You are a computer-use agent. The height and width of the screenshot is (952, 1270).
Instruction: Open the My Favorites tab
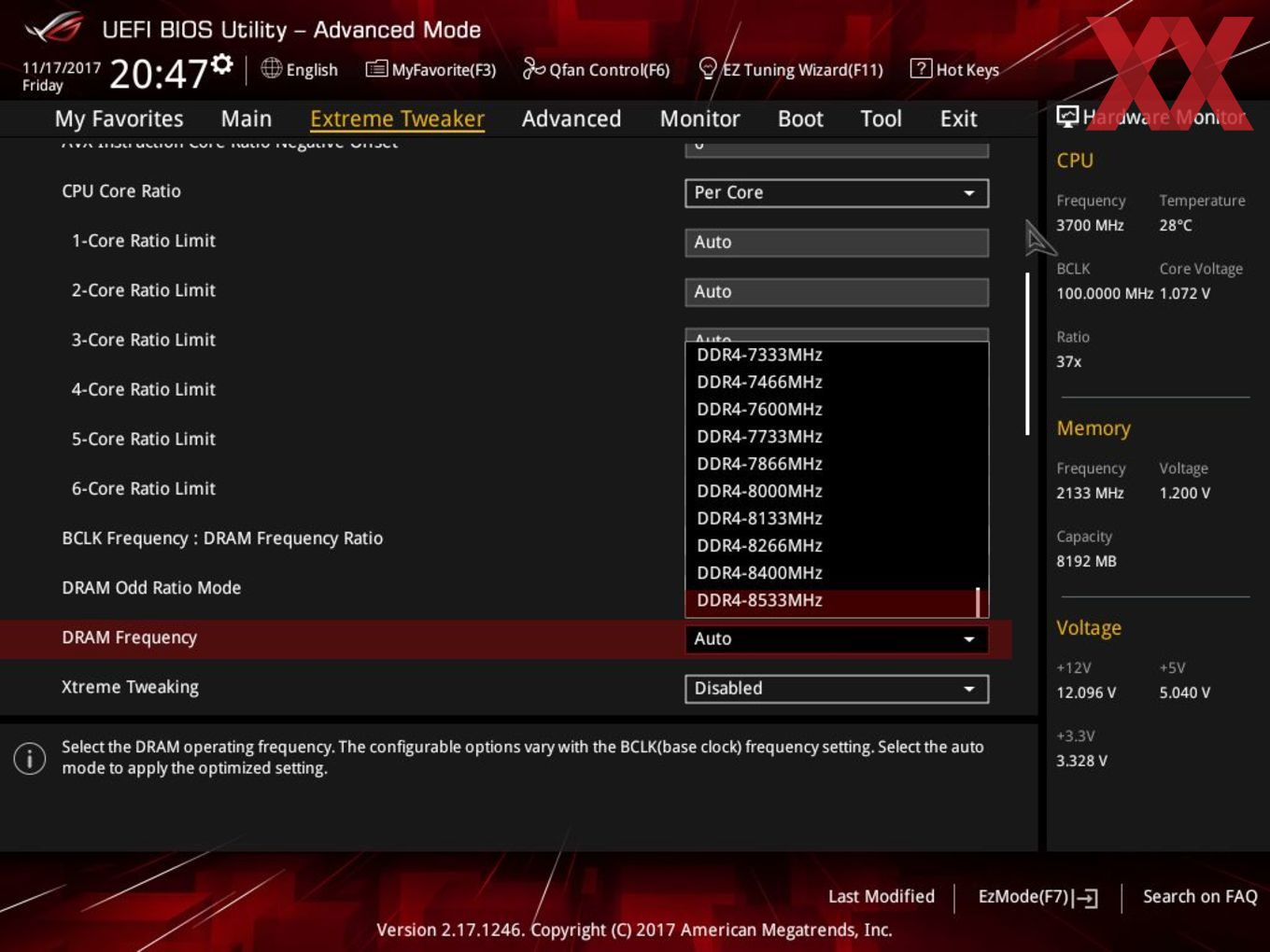pos(119,119)
